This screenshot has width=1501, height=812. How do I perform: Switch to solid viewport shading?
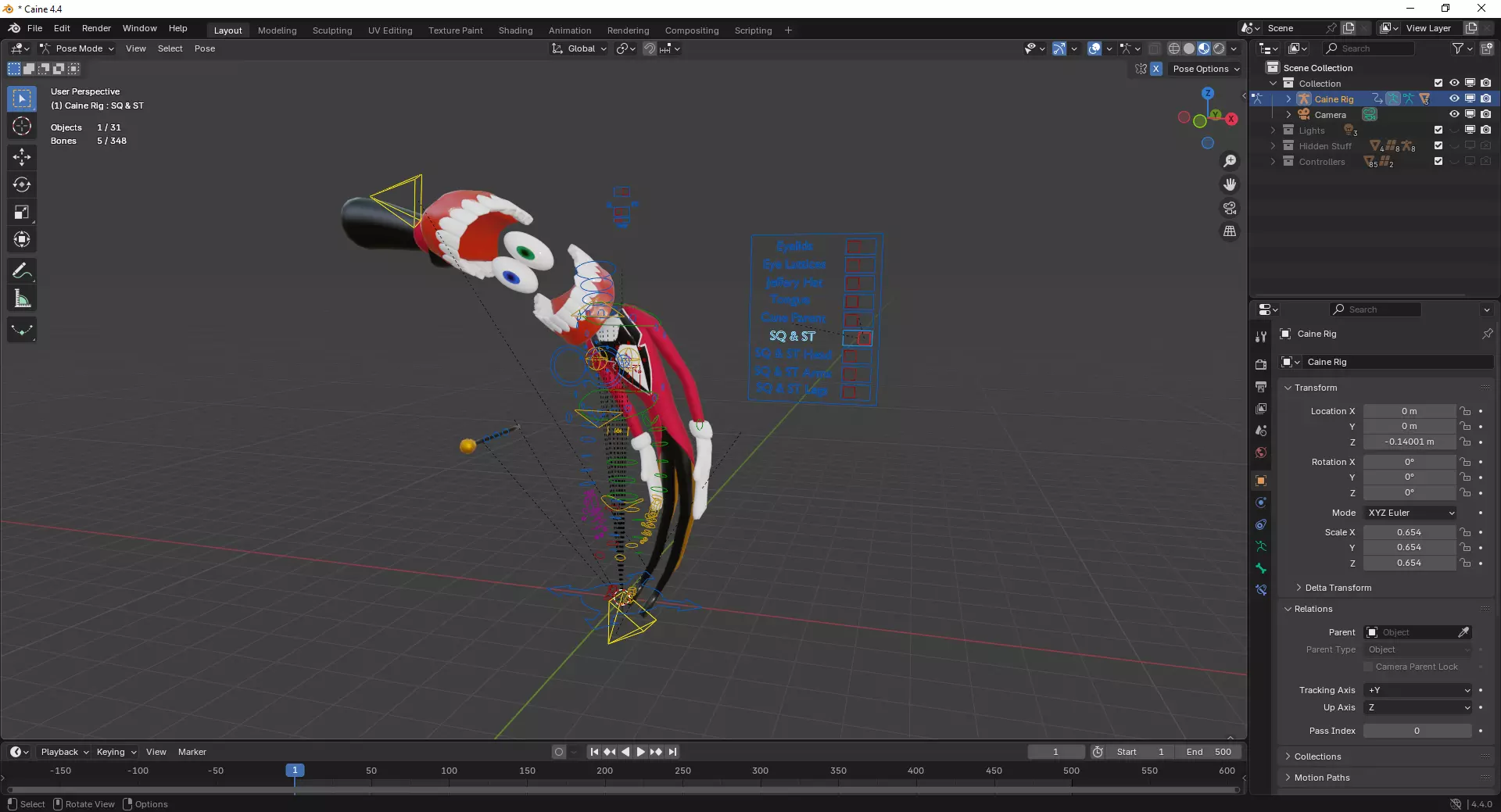(x=1189, y=48)
